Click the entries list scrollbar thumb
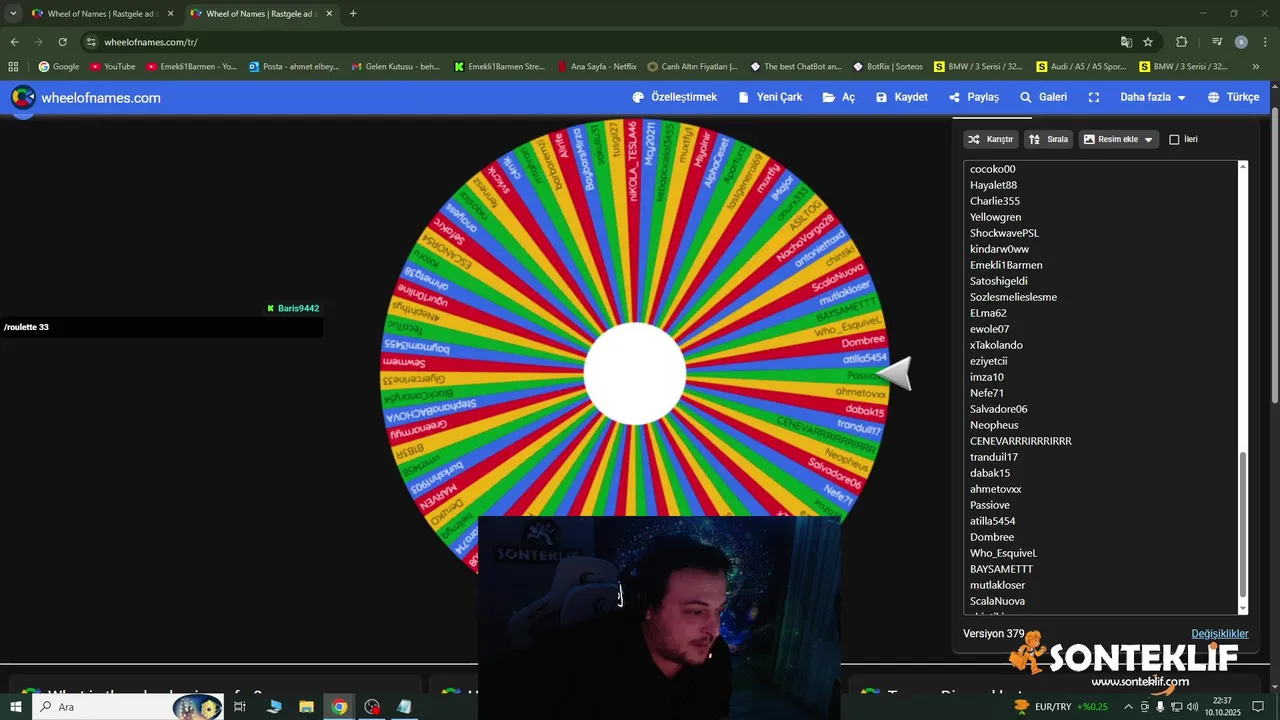The height and width of the screenshot is (720, 1280). coord(1243,525)
